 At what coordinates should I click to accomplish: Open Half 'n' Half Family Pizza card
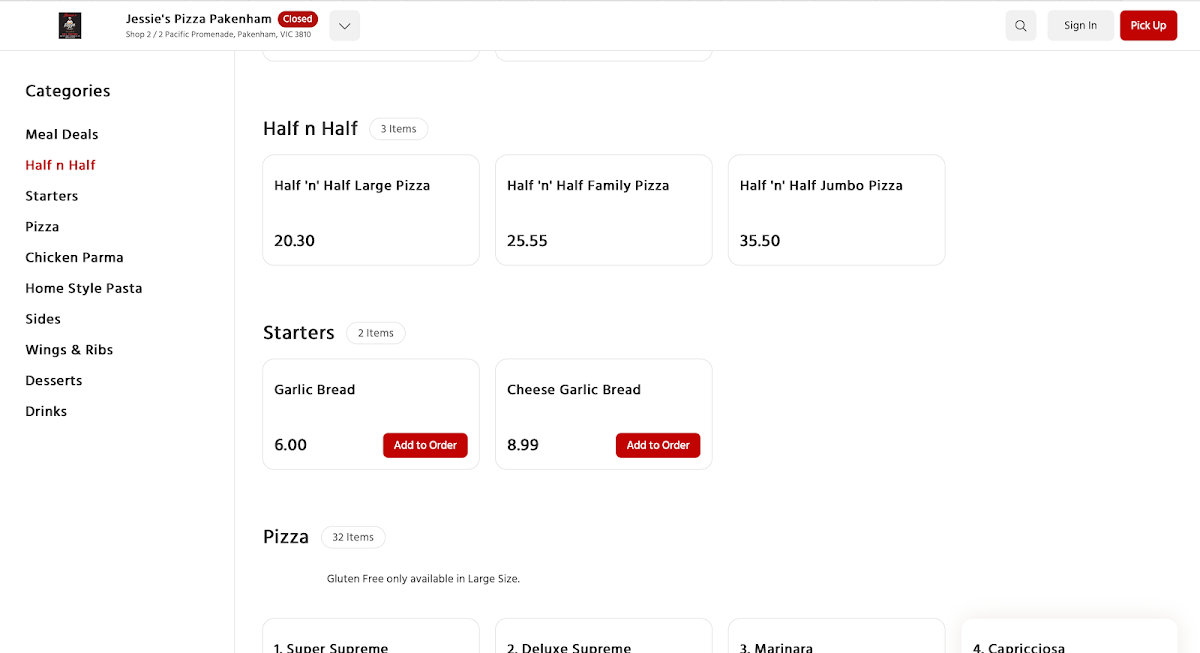pos(604,210)
